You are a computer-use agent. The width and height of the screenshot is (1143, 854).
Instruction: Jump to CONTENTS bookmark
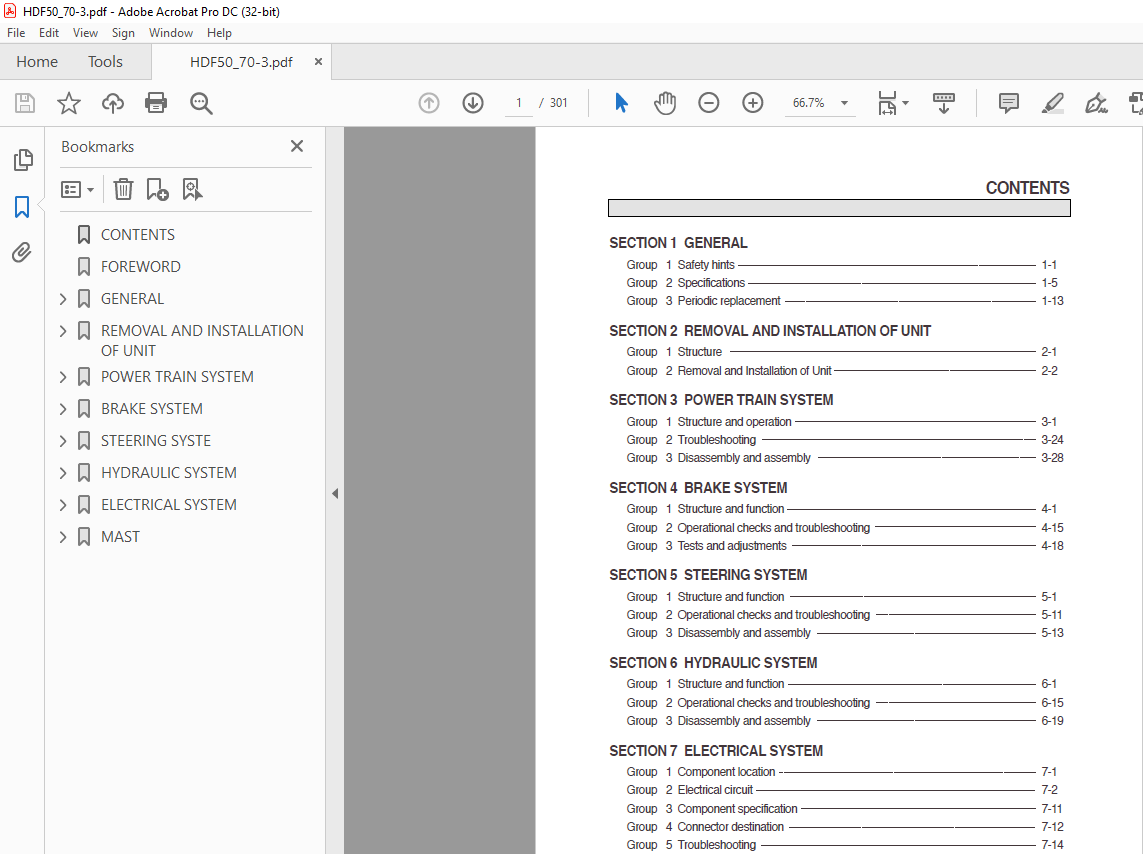pos(138,235)
